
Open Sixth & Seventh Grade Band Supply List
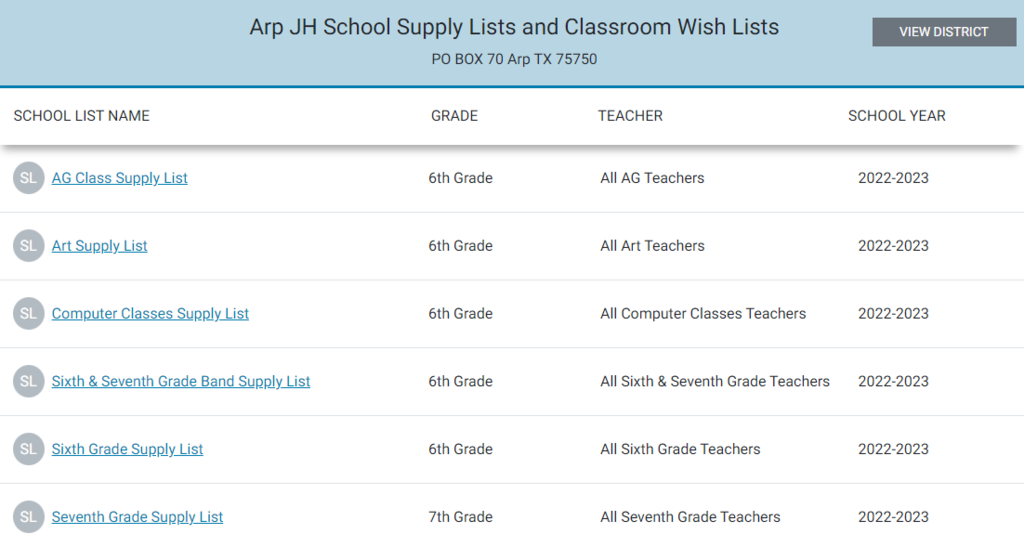(181, 381)
